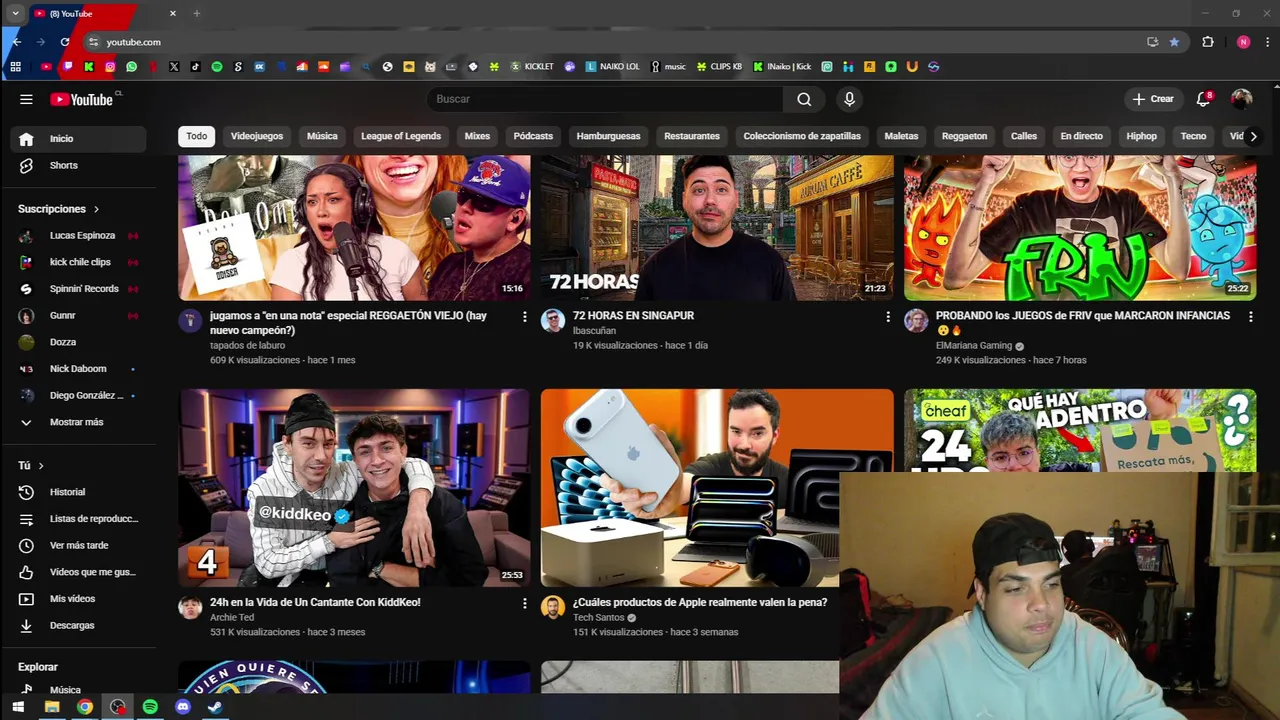1280x720 pixels.
Task: Select Coleccionismo de zapatillas chip
Action: point(802,136)
